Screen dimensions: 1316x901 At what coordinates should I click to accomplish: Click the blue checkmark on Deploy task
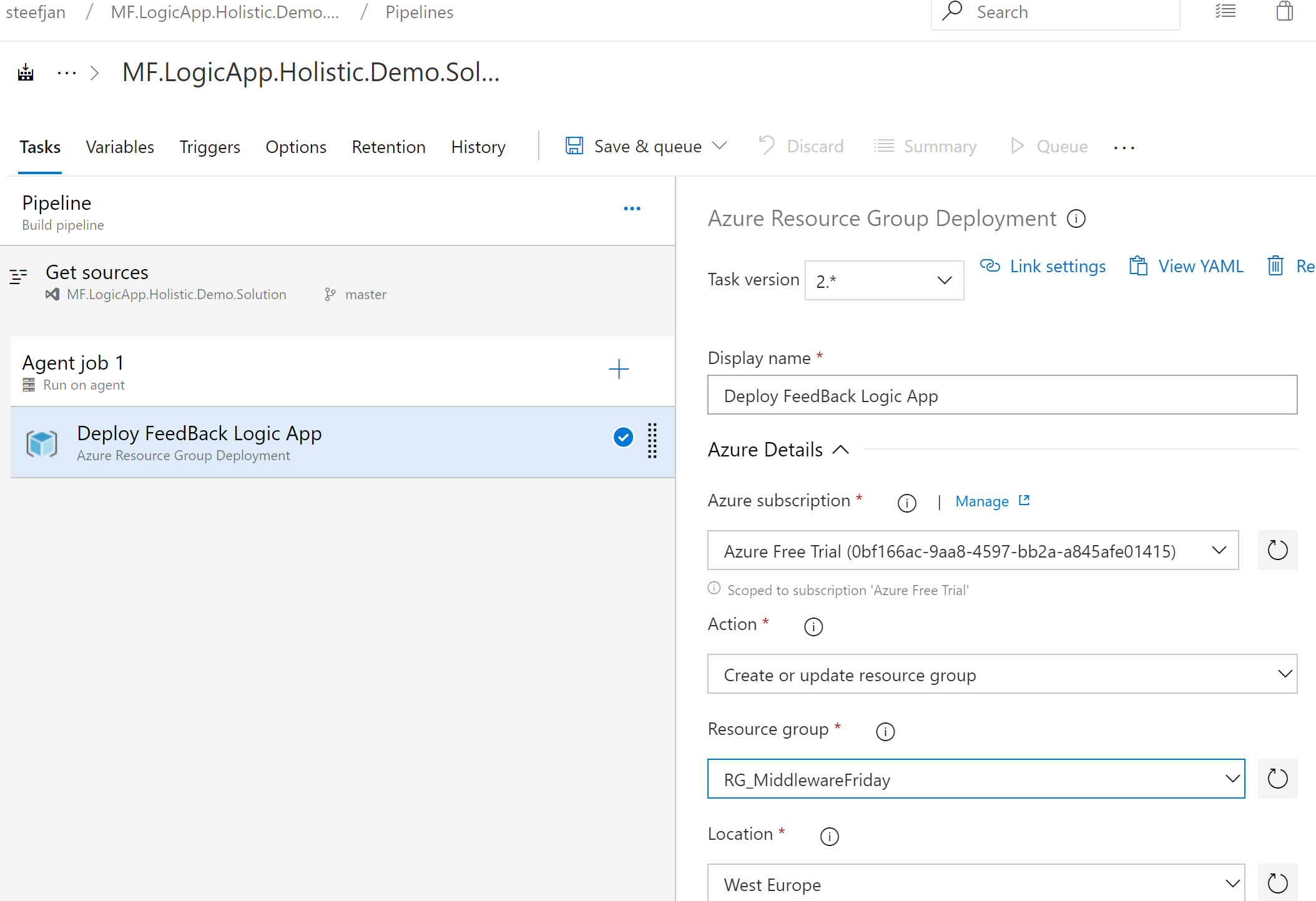click(x=623, y=437)
